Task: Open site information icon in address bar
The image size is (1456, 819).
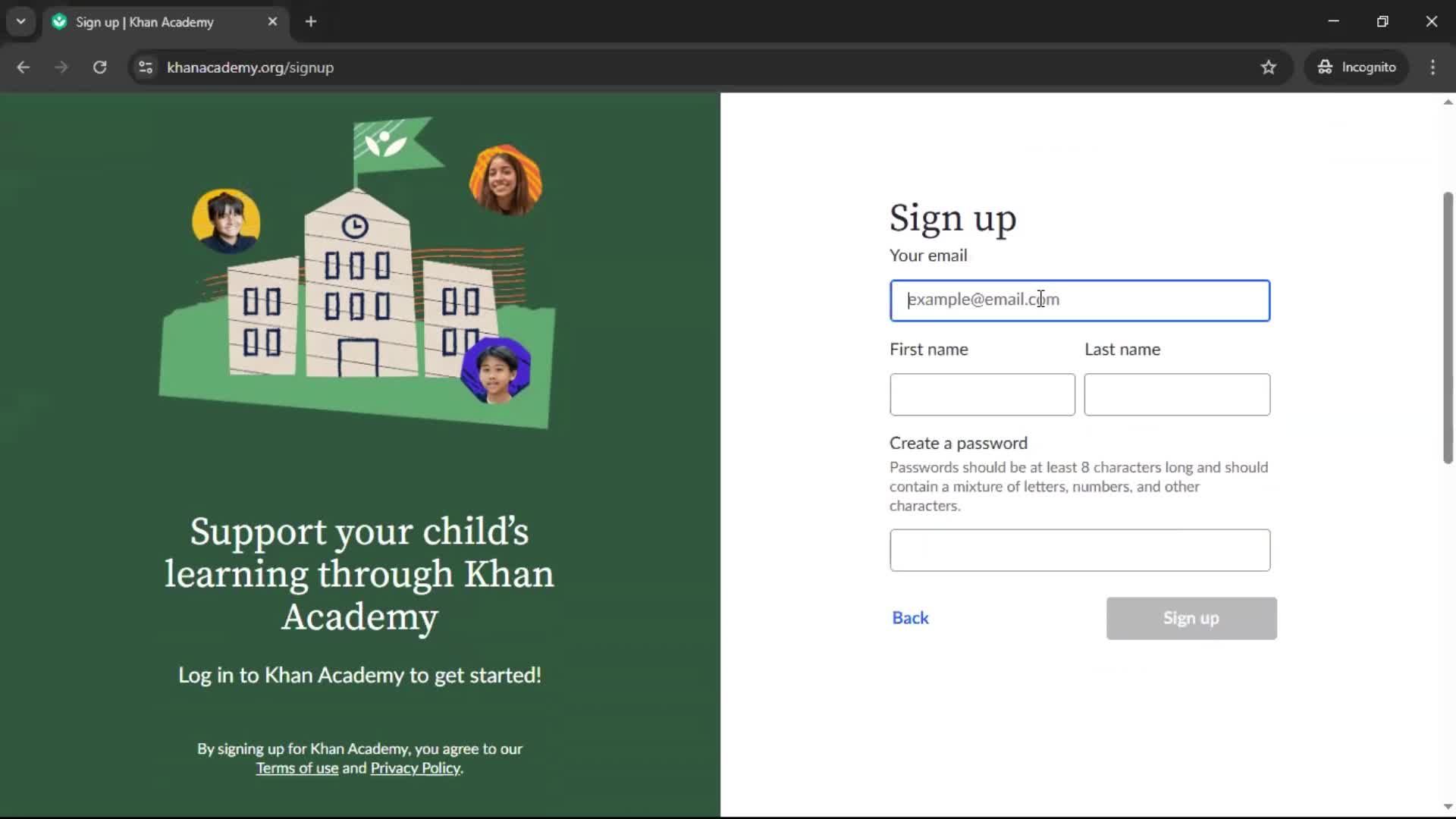Action: 146,67
